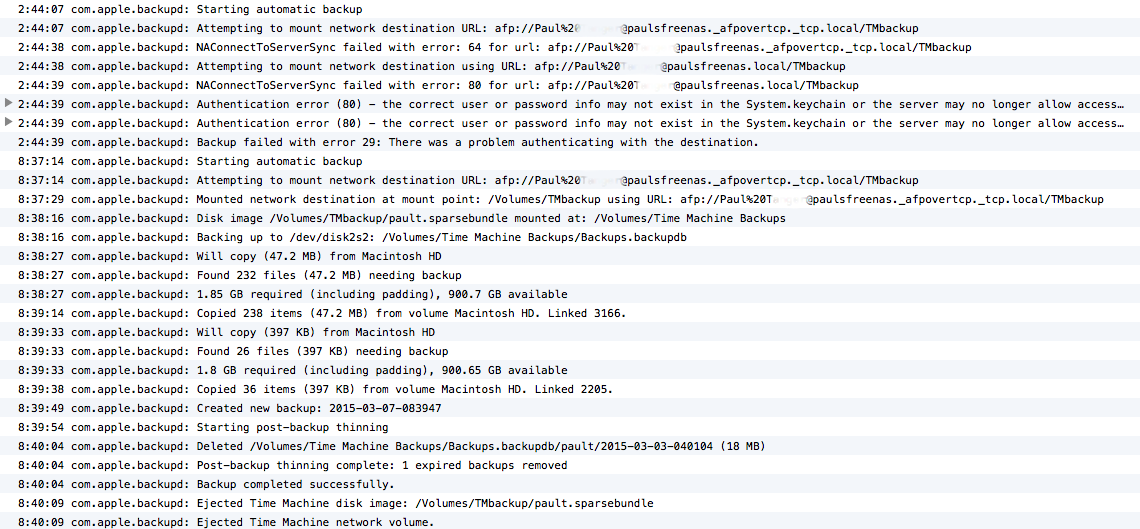Select the Ejected Time Machine network volume line

click(570, 521)
